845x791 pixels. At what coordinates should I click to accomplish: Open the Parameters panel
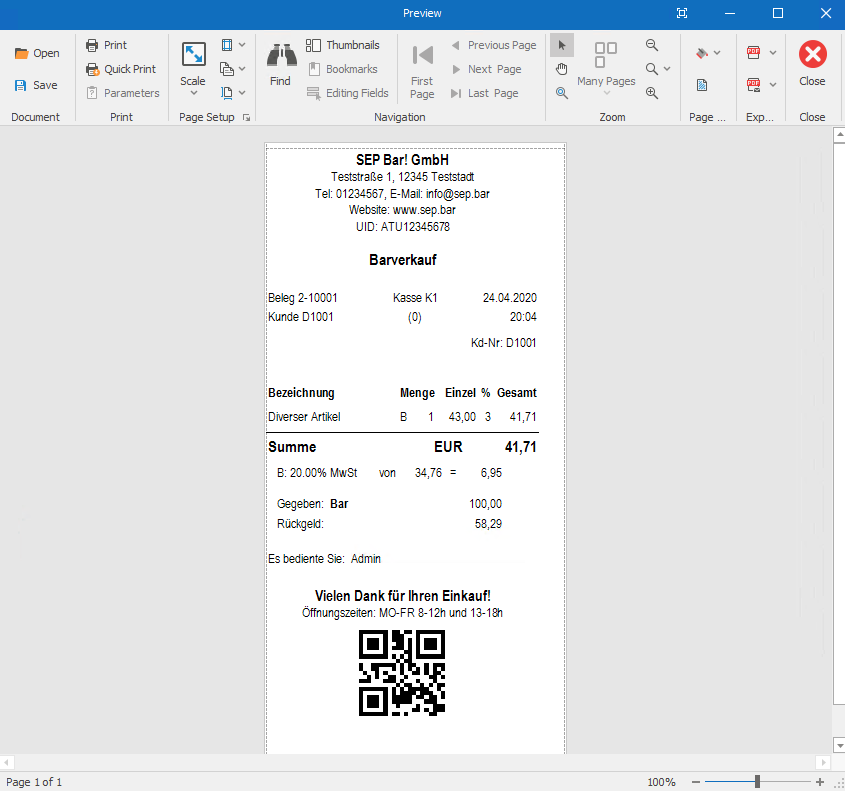pyautogui.click(x=123, y=93)
